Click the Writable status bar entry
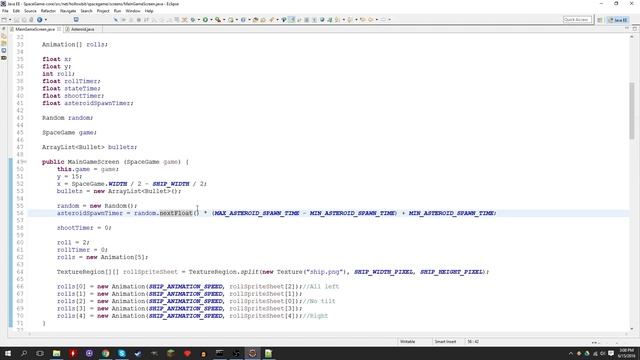Image resolution: width=640 pixels, height=360 pixels. point(407,342)
